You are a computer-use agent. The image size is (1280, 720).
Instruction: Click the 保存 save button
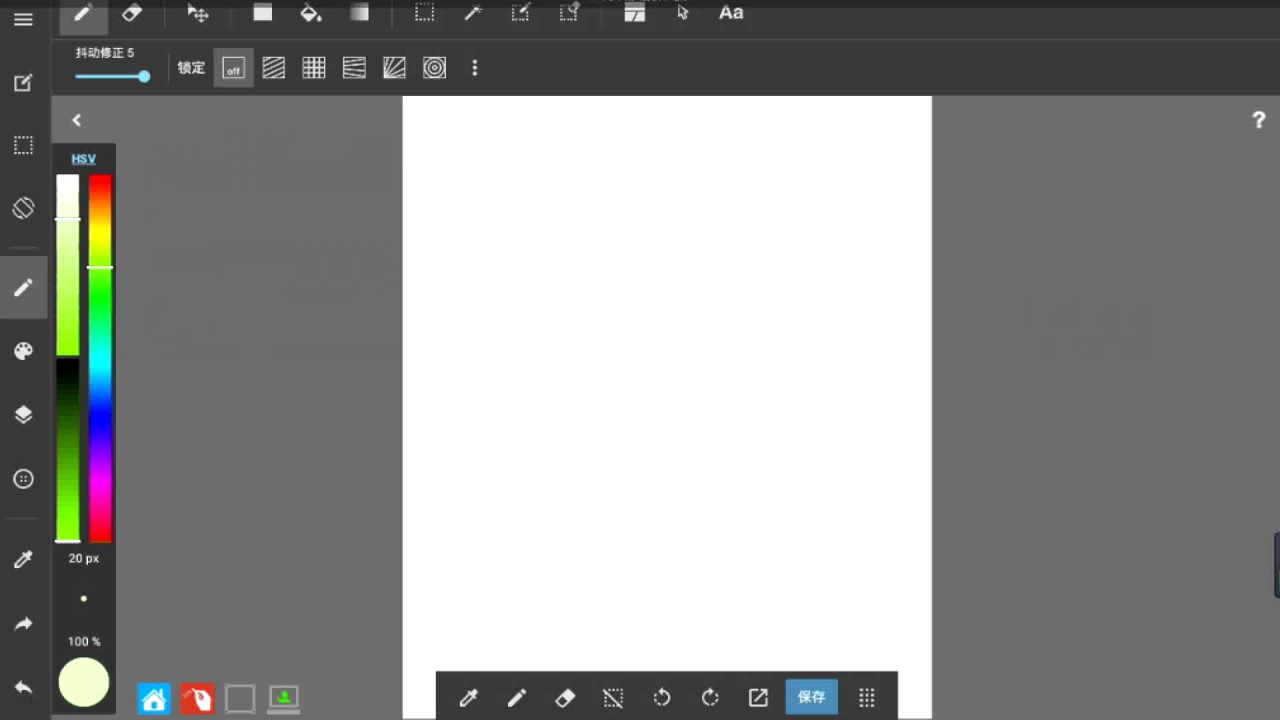point(811,697)
